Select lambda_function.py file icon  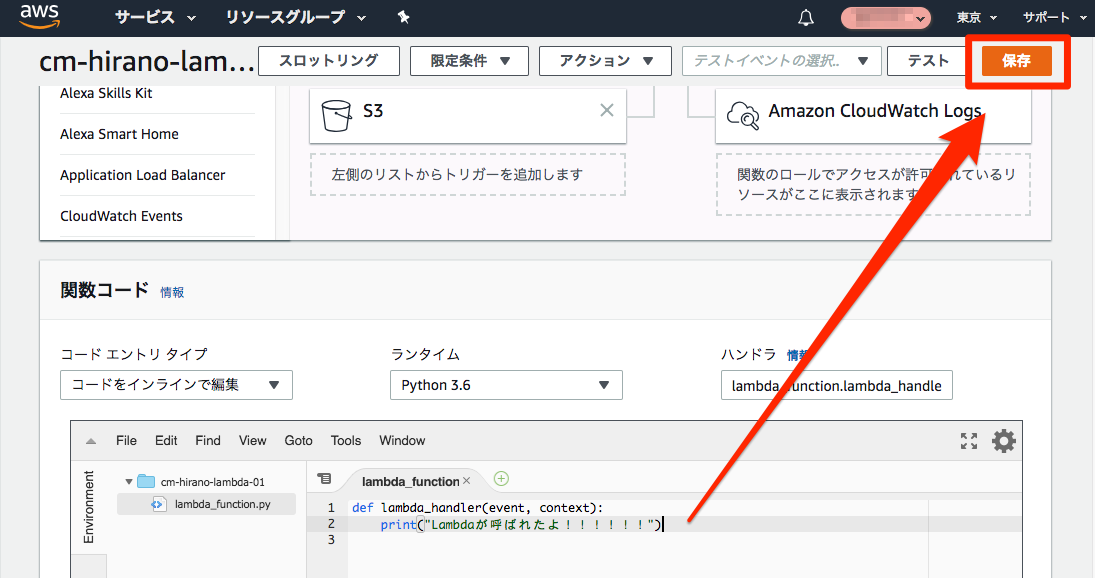coord(158,504)
